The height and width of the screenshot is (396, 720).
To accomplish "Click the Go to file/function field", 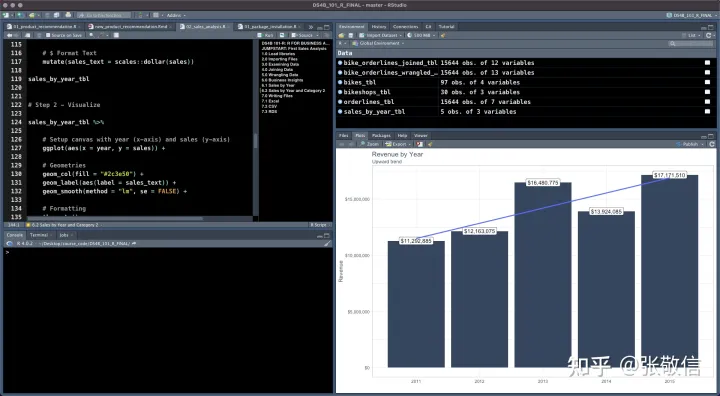I will click(x=103, y=15).
